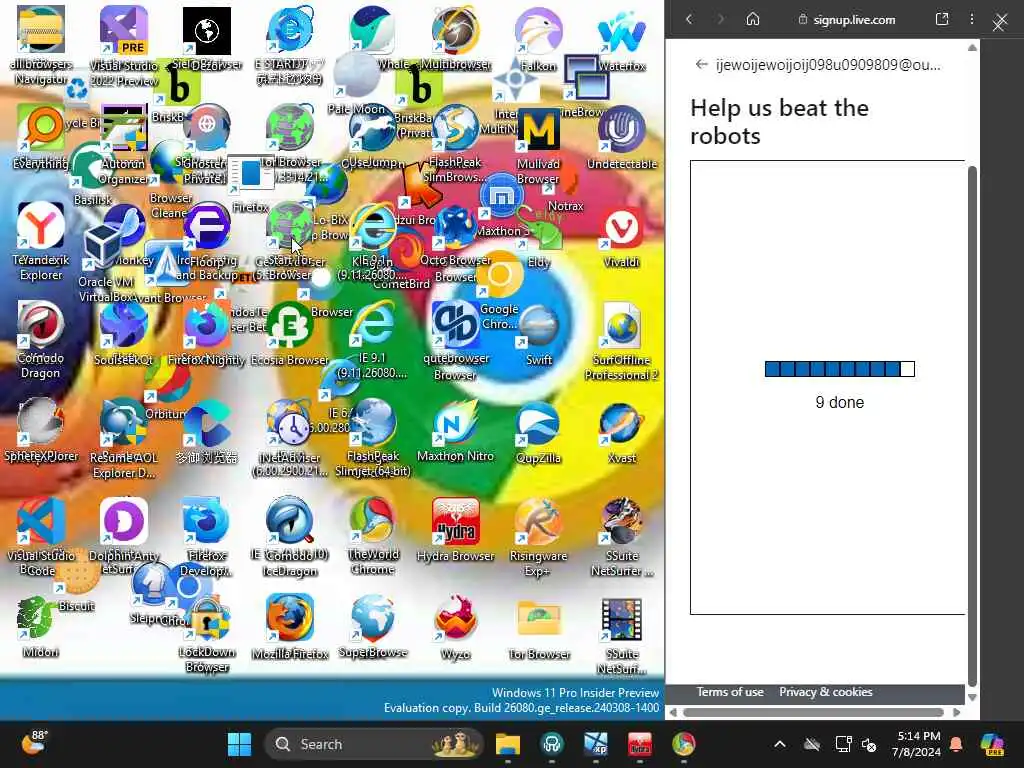
Task: Show hidden system tray icons
Action: [780, 744]
